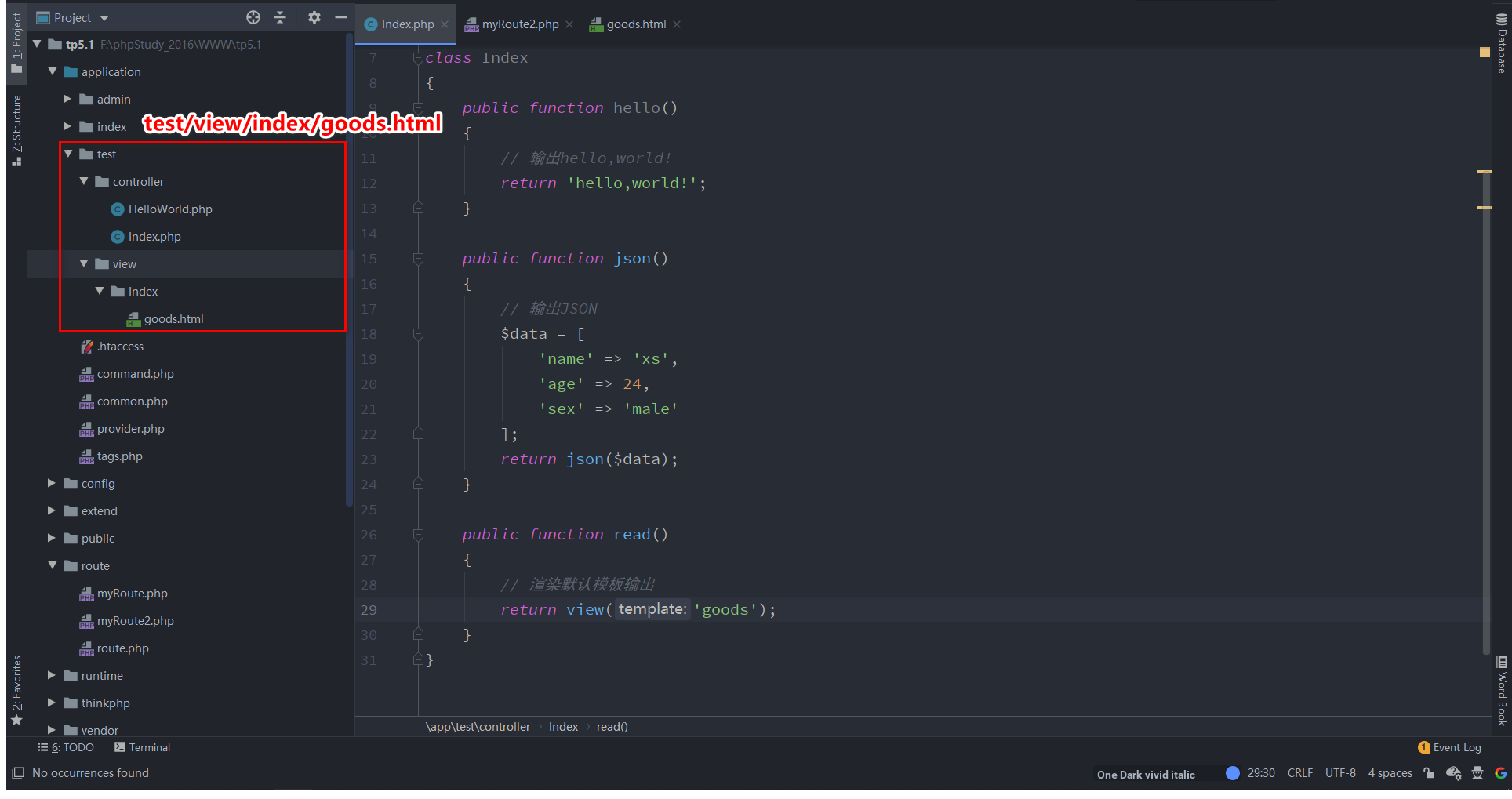Collapse the route folder
1512x799 pixels.
click(53, 565)
